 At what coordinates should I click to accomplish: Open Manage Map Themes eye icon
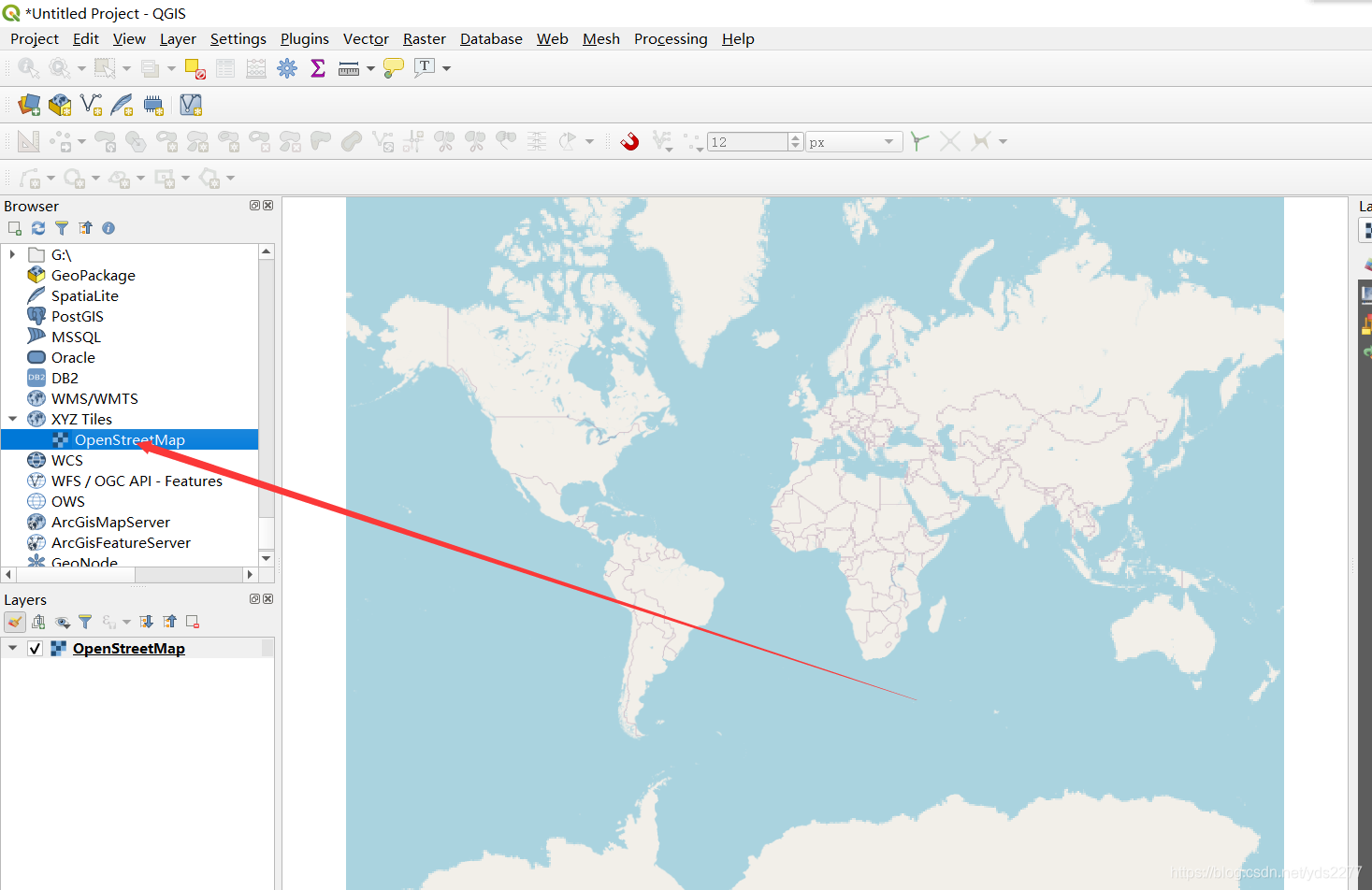[x=63, y=622]
